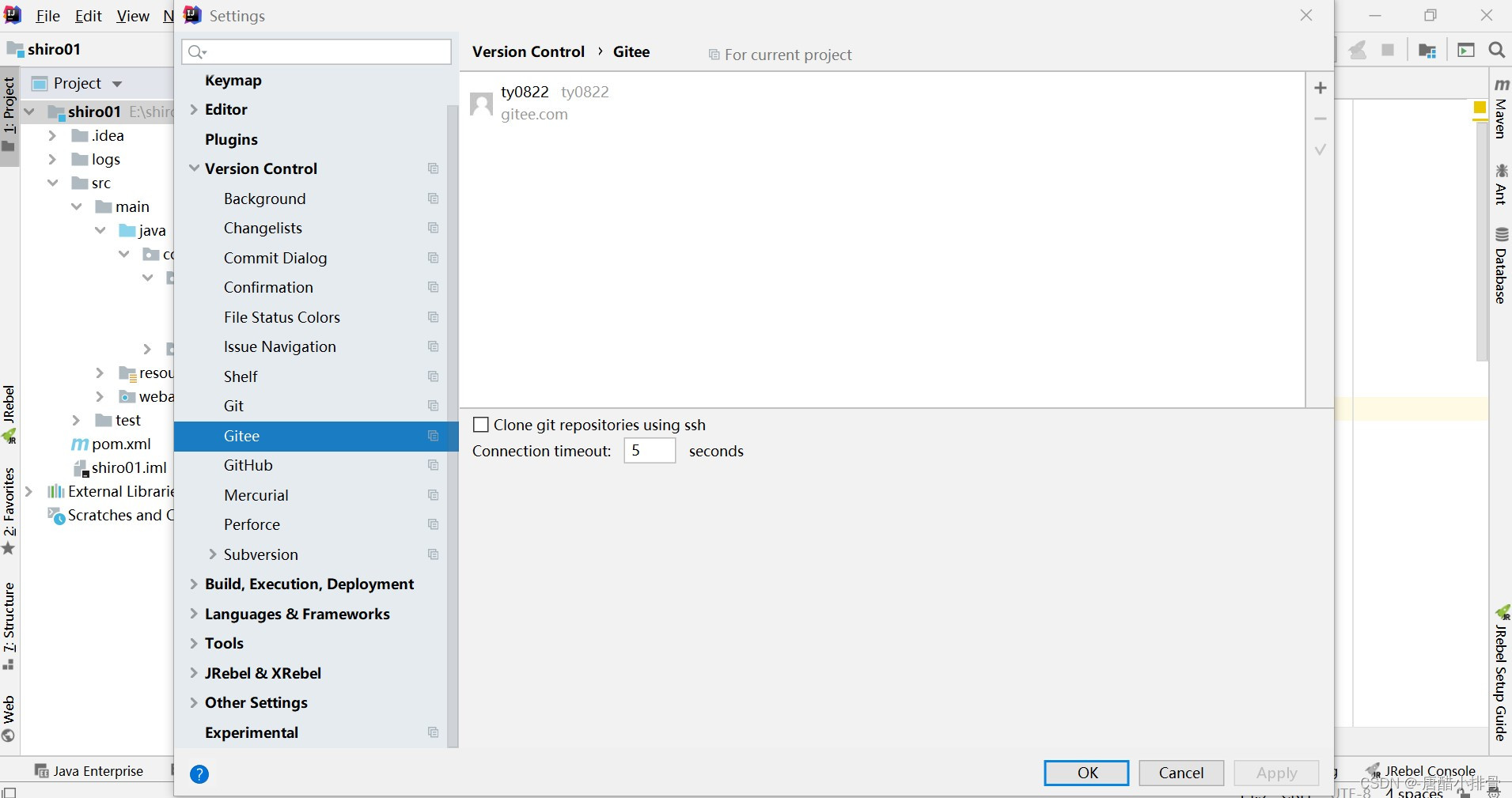Collapse the Version Control settings section

(194, 168)
